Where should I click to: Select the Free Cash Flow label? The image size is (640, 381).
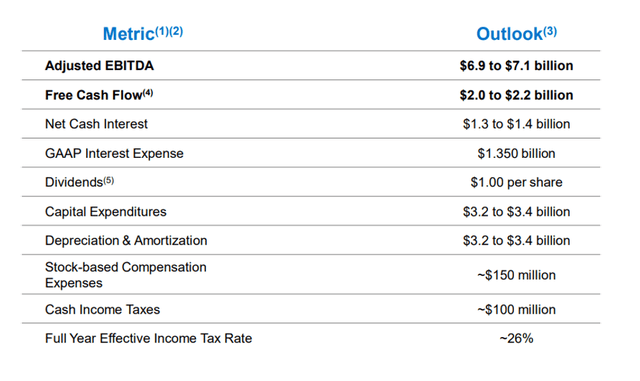click(x=99, y=95)
